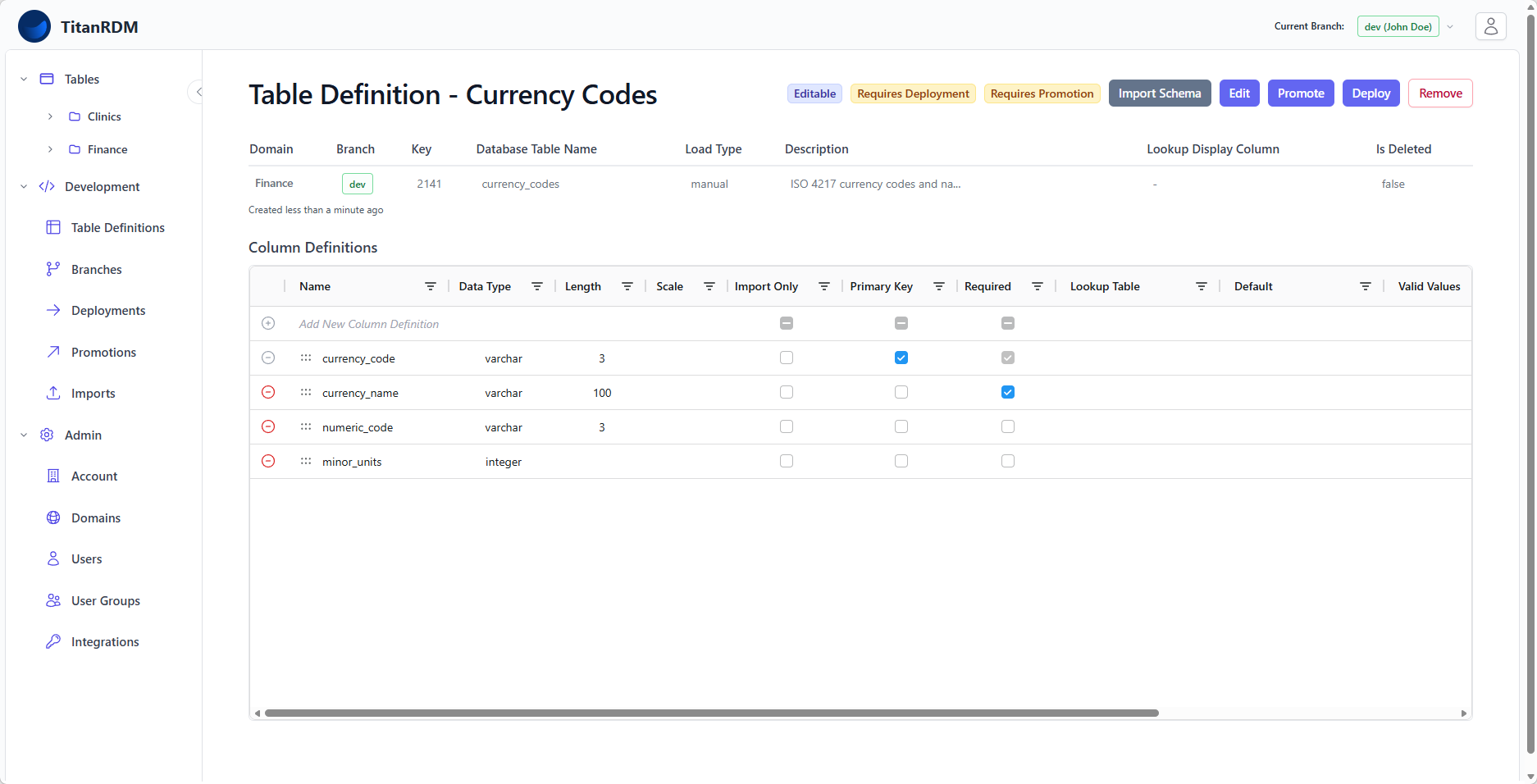Click the Import Schema button
This screenshot has width=1537, height=784.
1160,93
